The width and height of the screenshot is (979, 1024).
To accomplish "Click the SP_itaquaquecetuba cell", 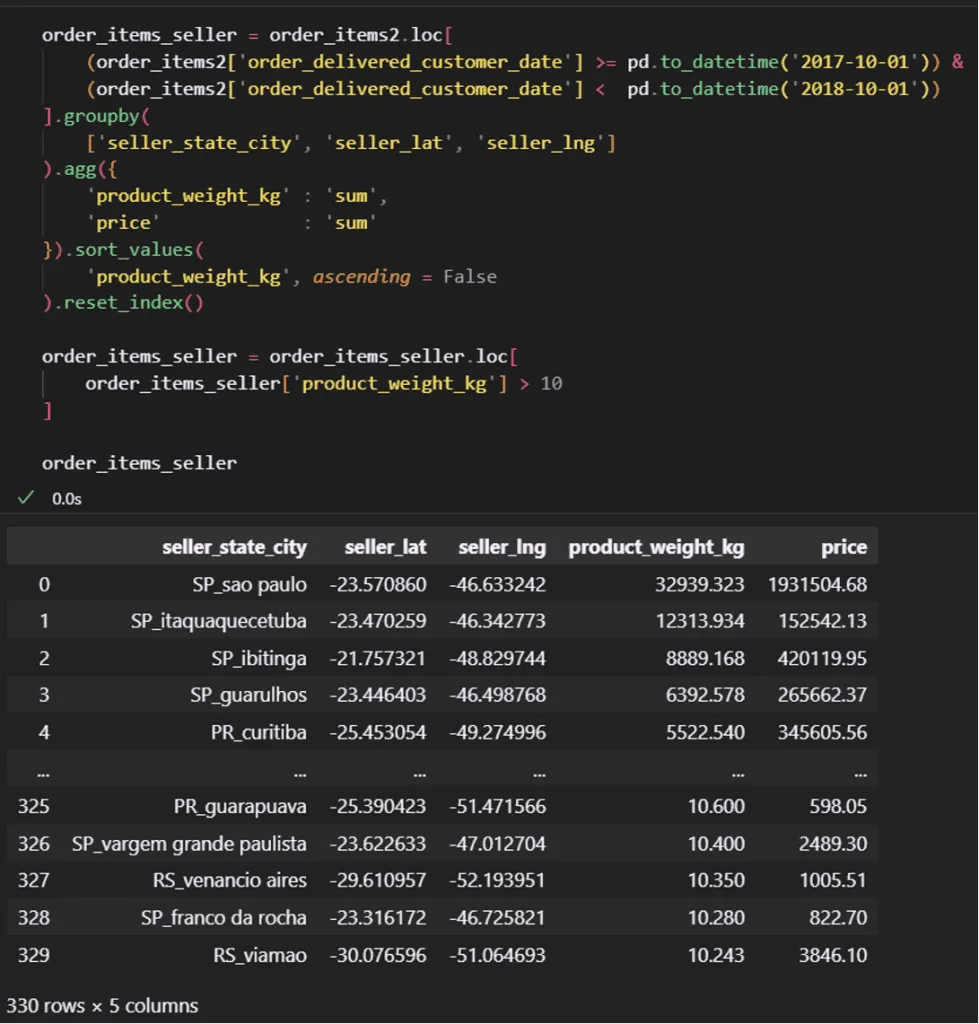I will 218,621.
